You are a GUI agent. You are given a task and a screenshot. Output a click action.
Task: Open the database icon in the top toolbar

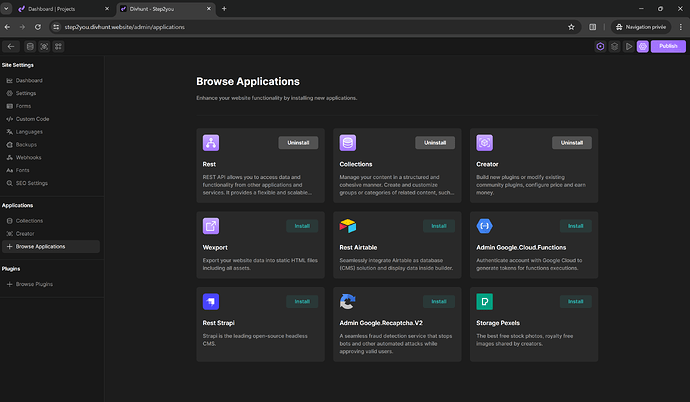pyautogui.click(x=30, y=46)
